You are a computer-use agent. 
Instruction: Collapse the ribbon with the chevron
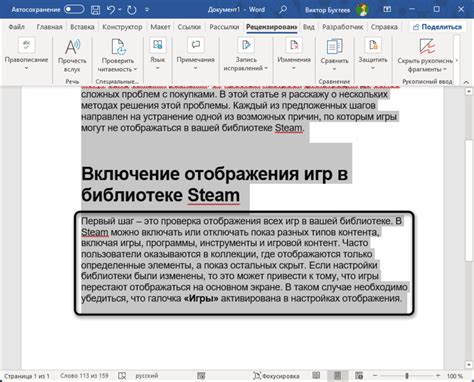(466, 82)
